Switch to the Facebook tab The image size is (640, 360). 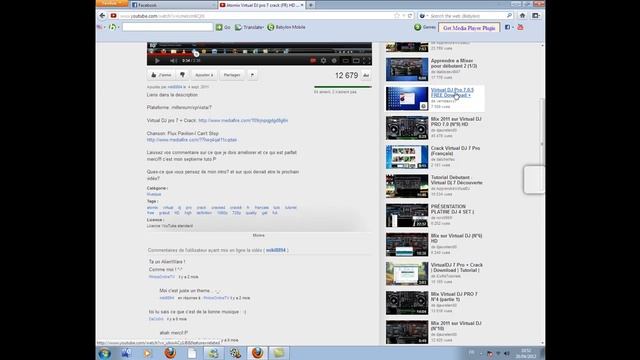173,5
